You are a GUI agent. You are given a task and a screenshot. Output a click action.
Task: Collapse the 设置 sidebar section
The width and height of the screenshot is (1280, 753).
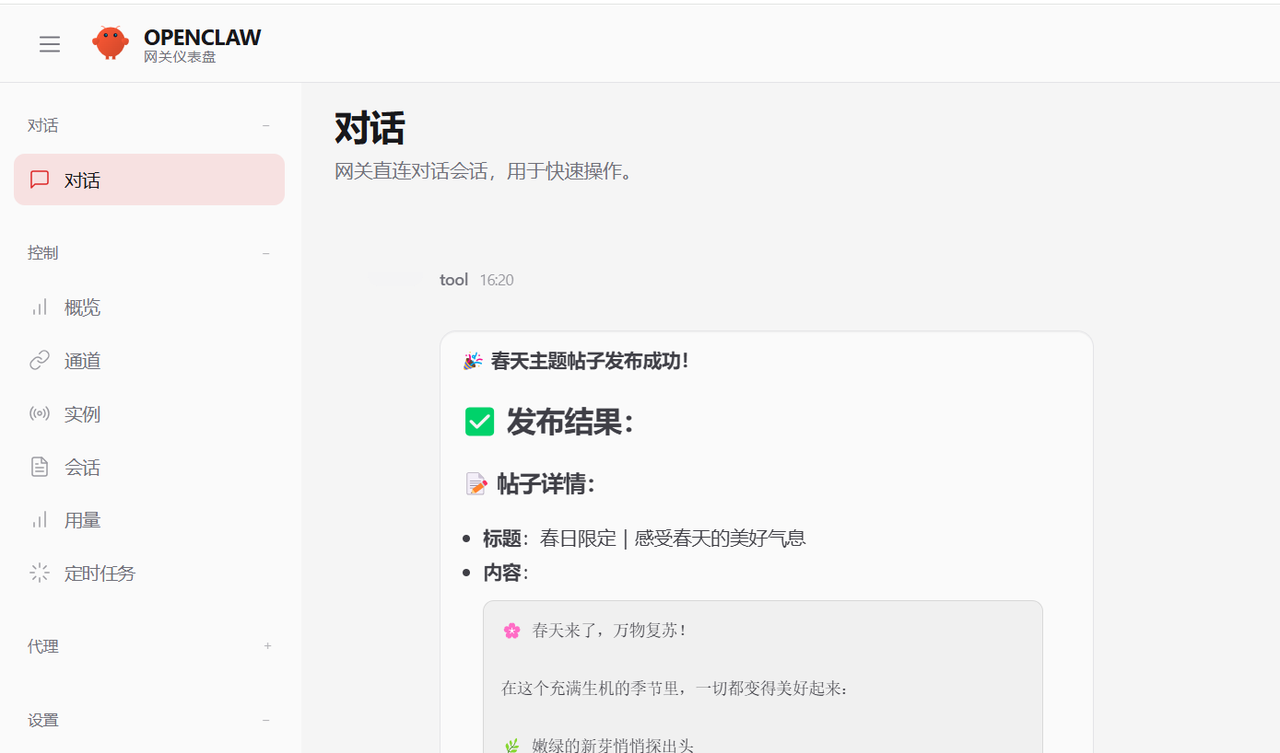click(x=266, y=720)
